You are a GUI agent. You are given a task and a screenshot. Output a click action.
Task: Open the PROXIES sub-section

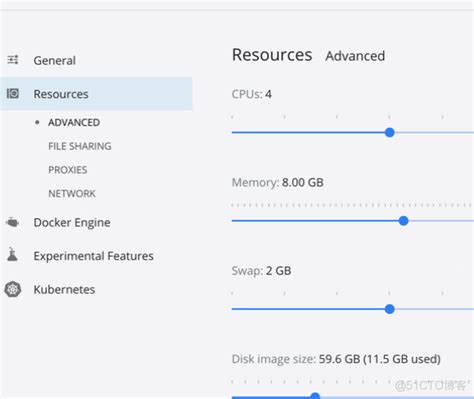point(68,170)
